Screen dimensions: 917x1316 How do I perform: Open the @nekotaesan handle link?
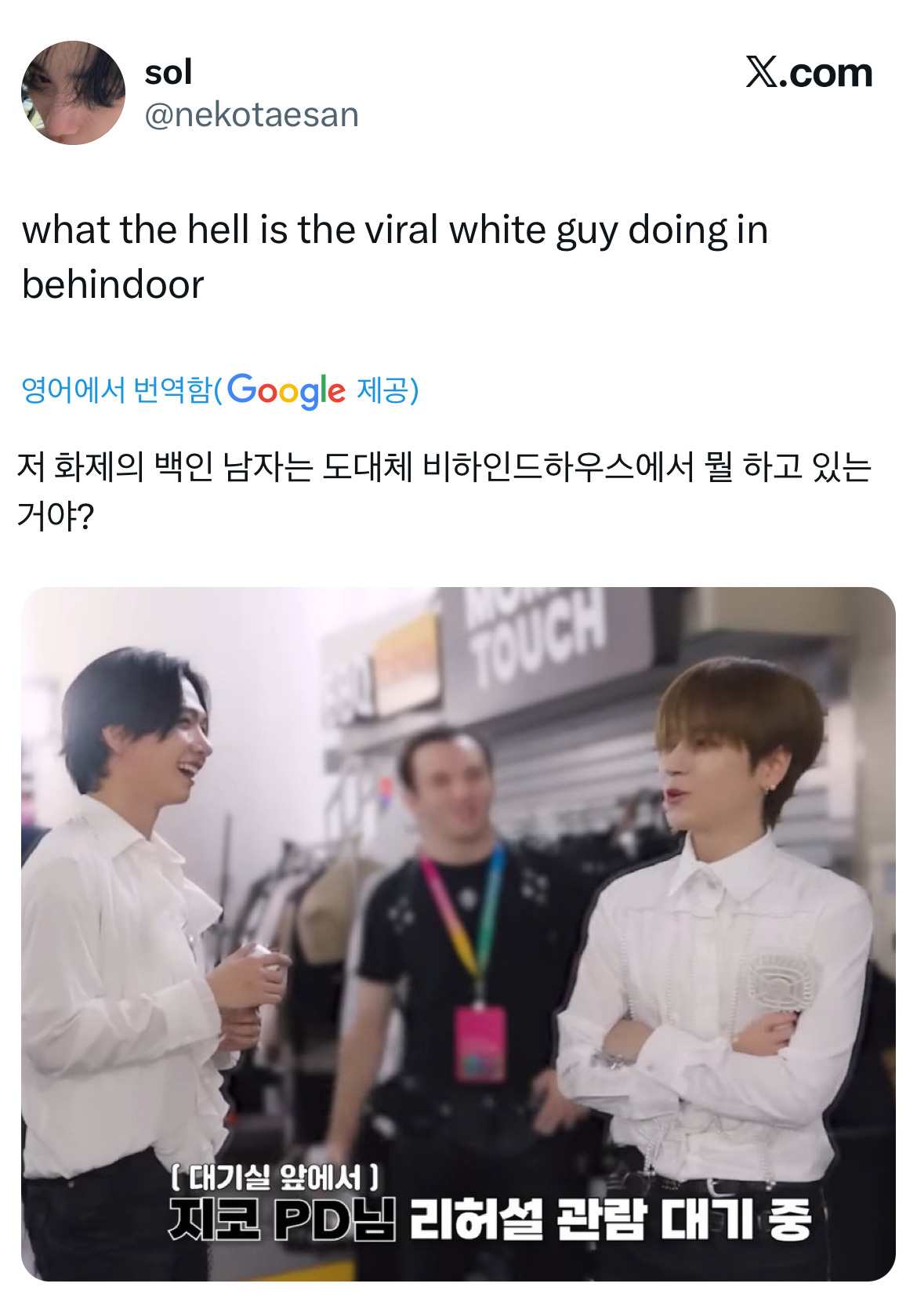click(x=252, y=114)
